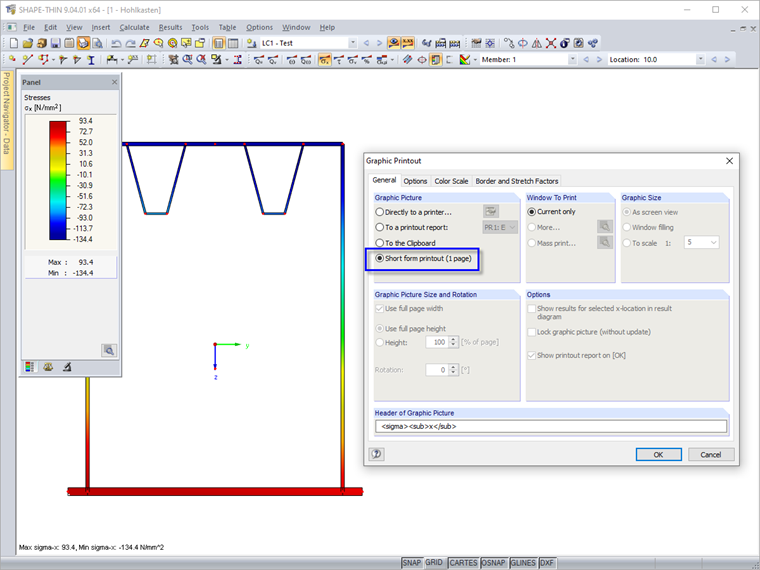Toggle OSNAP in the status bar

pos(493,563)
